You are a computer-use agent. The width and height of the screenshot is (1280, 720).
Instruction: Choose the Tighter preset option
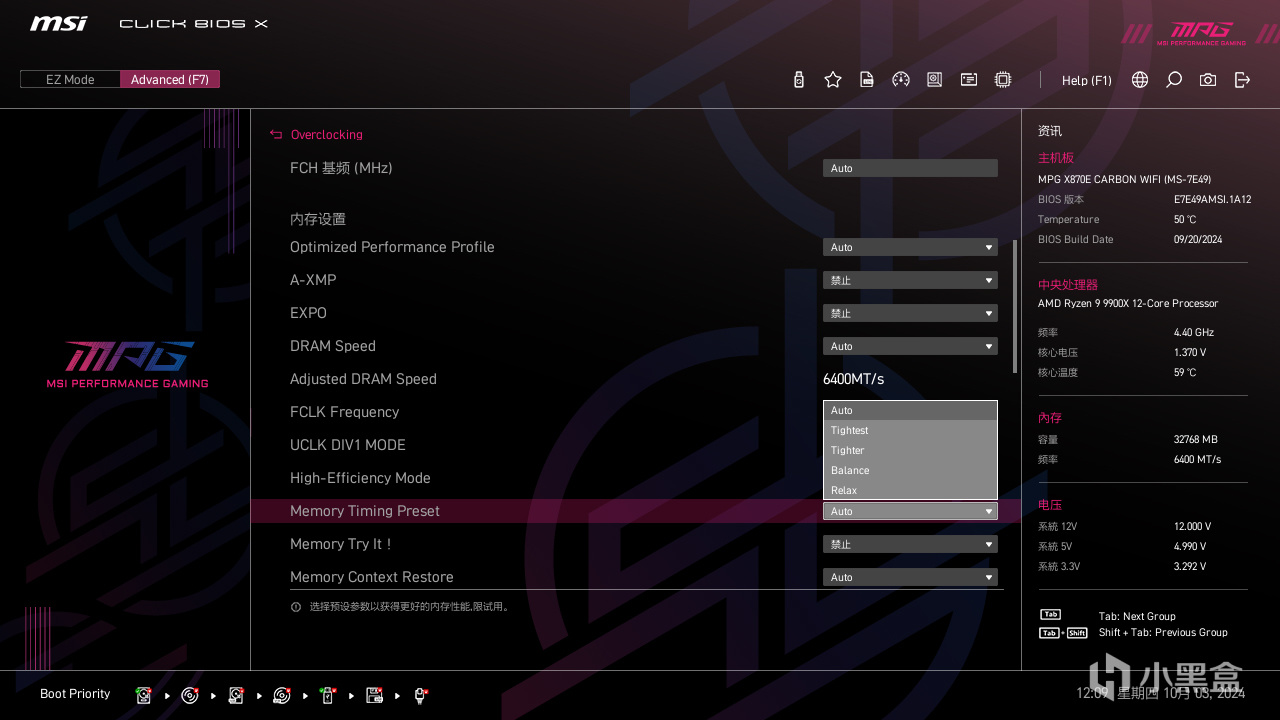910,450
